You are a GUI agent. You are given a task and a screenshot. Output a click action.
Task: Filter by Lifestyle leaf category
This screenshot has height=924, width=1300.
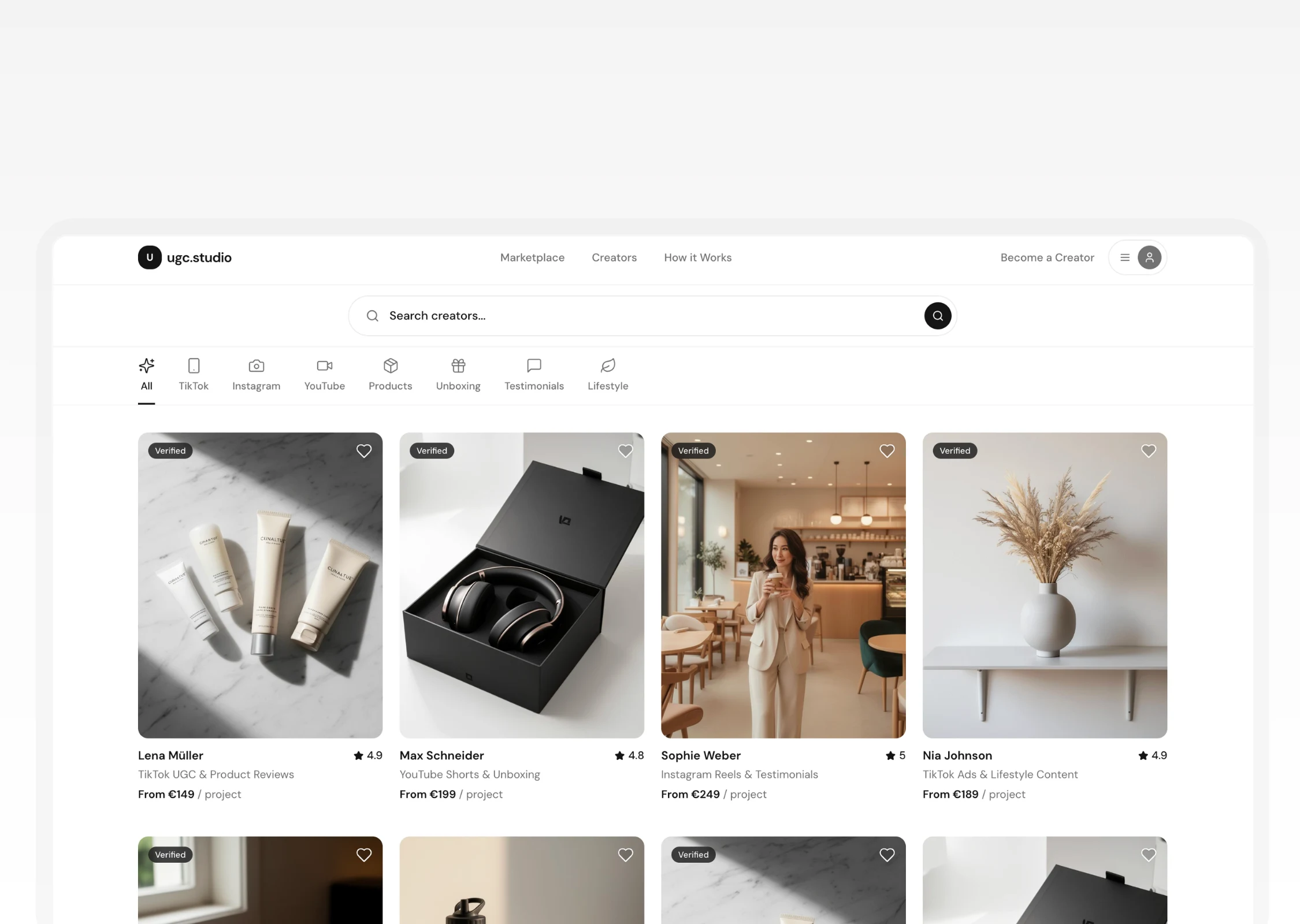point(608,366)
